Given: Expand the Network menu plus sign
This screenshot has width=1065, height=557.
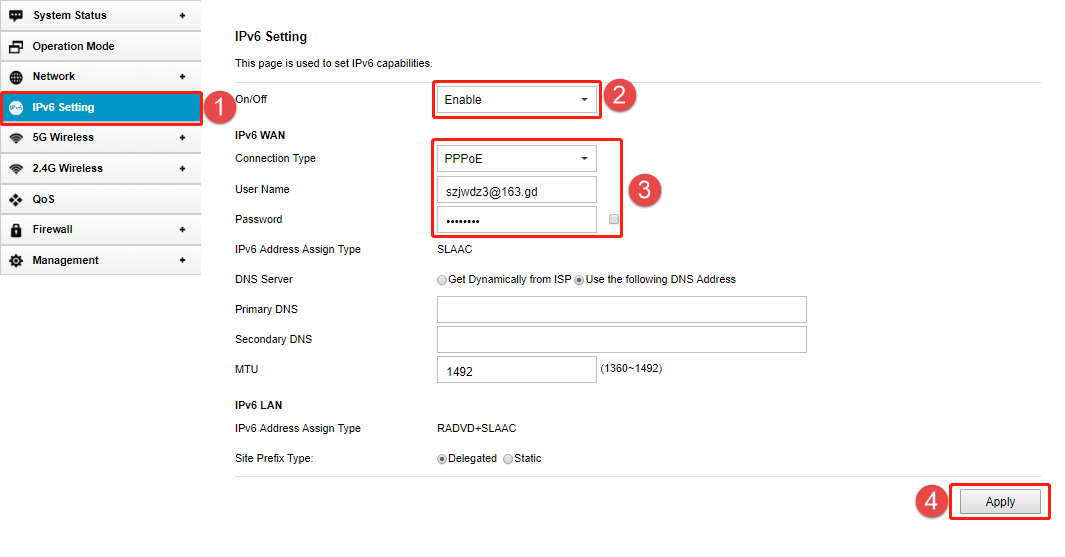Looking at the screenshot, I should click(x=182, y=77).
